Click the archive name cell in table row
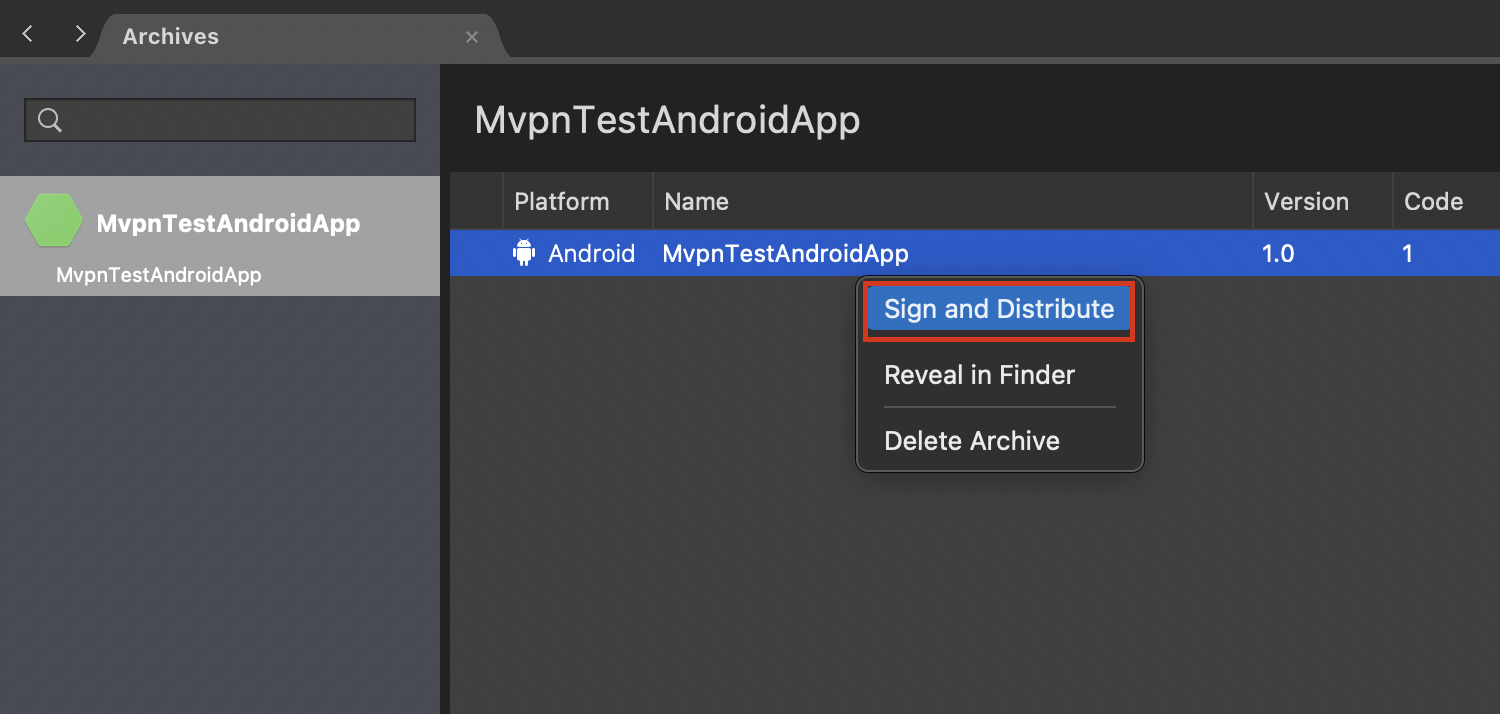 point(786,253)
